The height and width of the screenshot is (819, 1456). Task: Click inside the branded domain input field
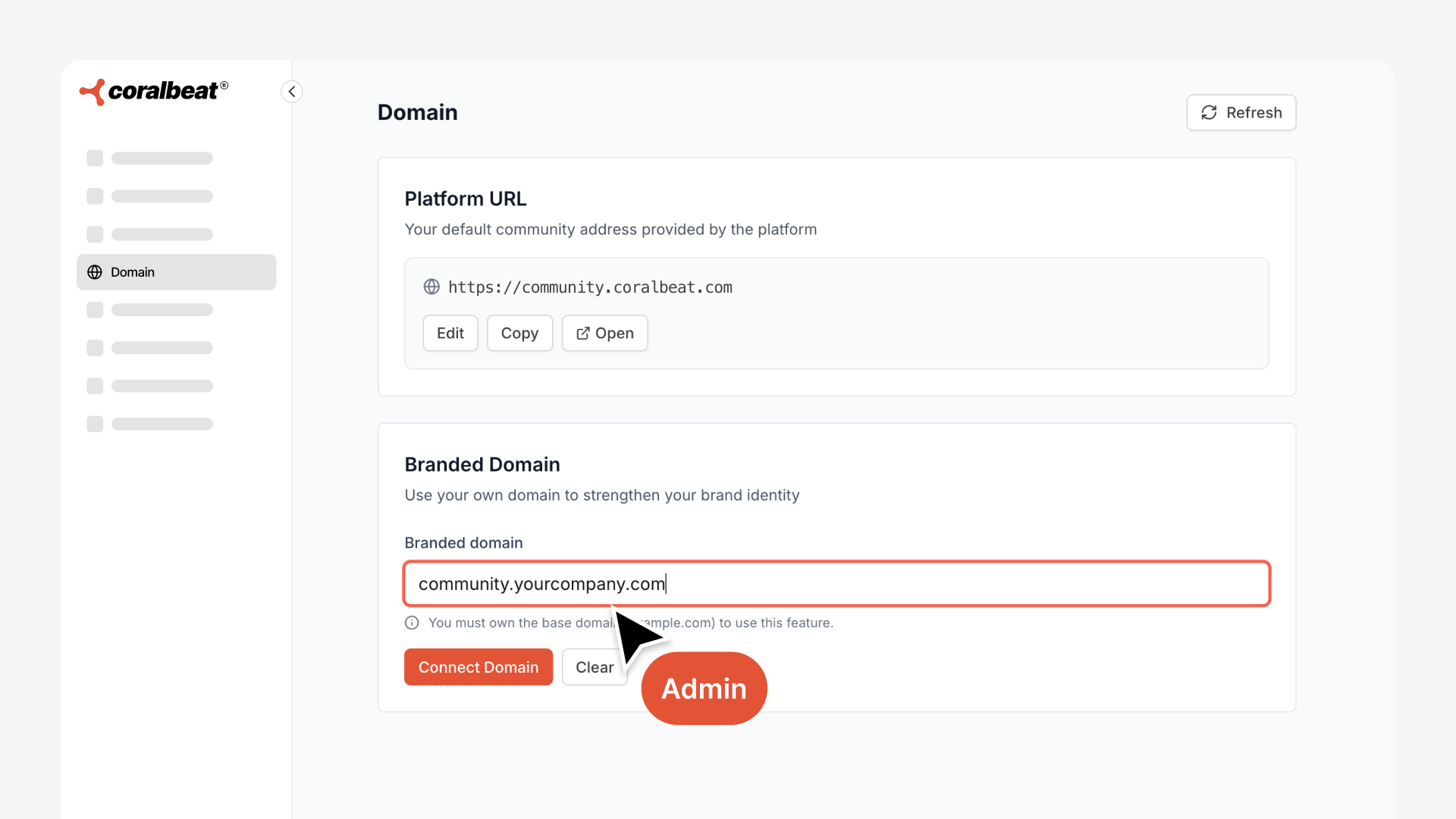pyautogui.click(x=834, y=584)
